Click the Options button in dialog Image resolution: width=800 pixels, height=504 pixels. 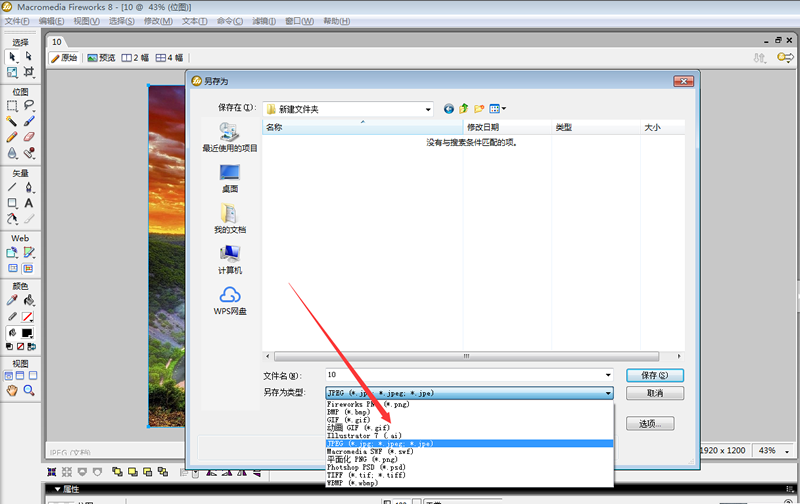pyautogui.click(x=650, y=424)
